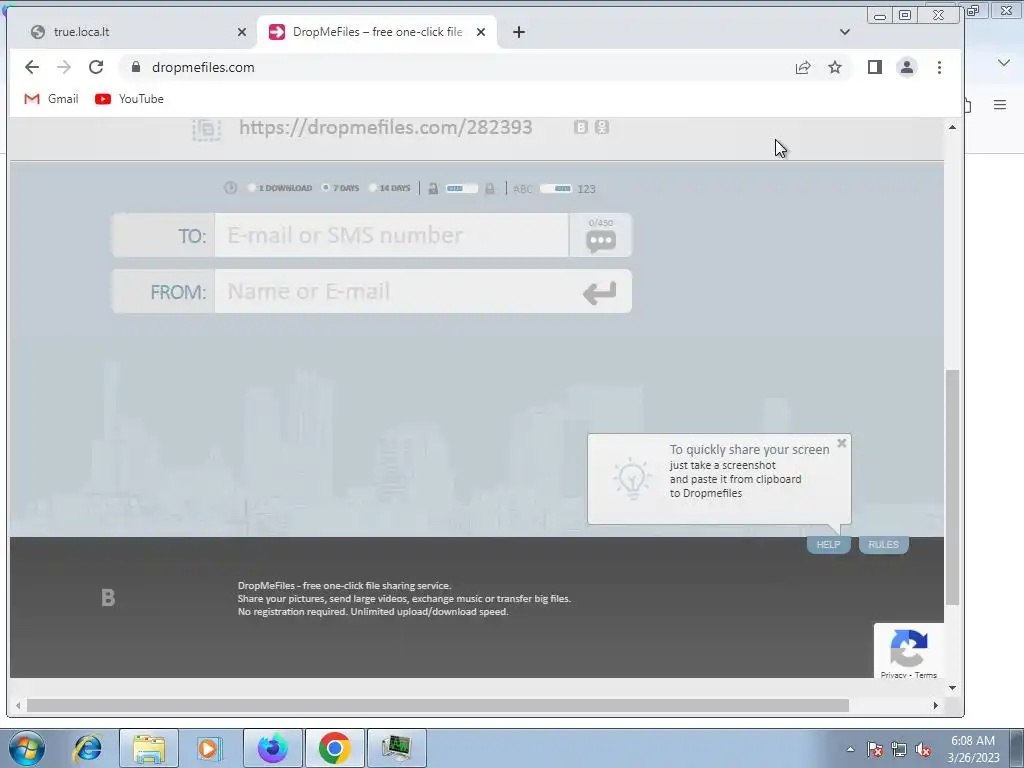Screen dimensions: 1024x768
Task: Click the Action Center flag tray icon
Action: [x=875, y=749]
